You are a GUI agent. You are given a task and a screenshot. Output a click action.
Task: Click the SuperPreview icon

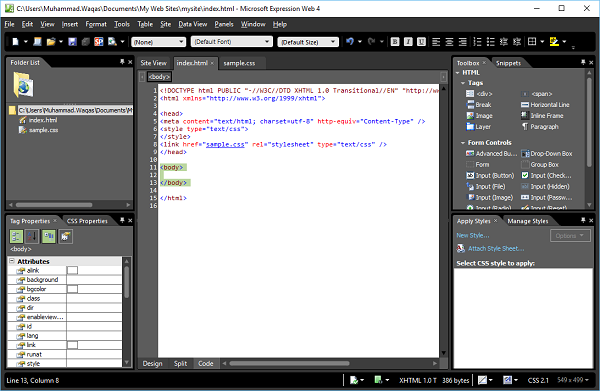pyautogui.click(x=99, y=42)
